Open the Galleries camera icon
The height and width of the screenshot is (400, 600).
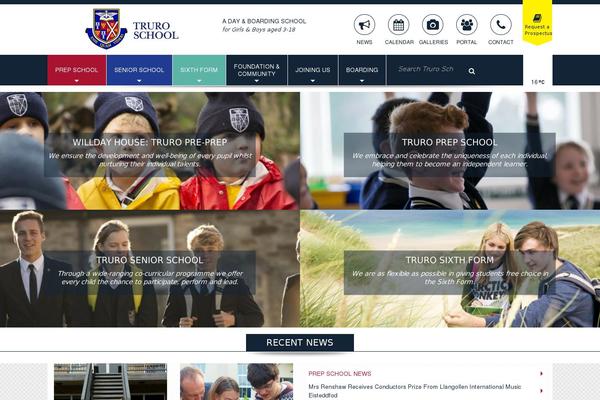(x=433, y=25)
